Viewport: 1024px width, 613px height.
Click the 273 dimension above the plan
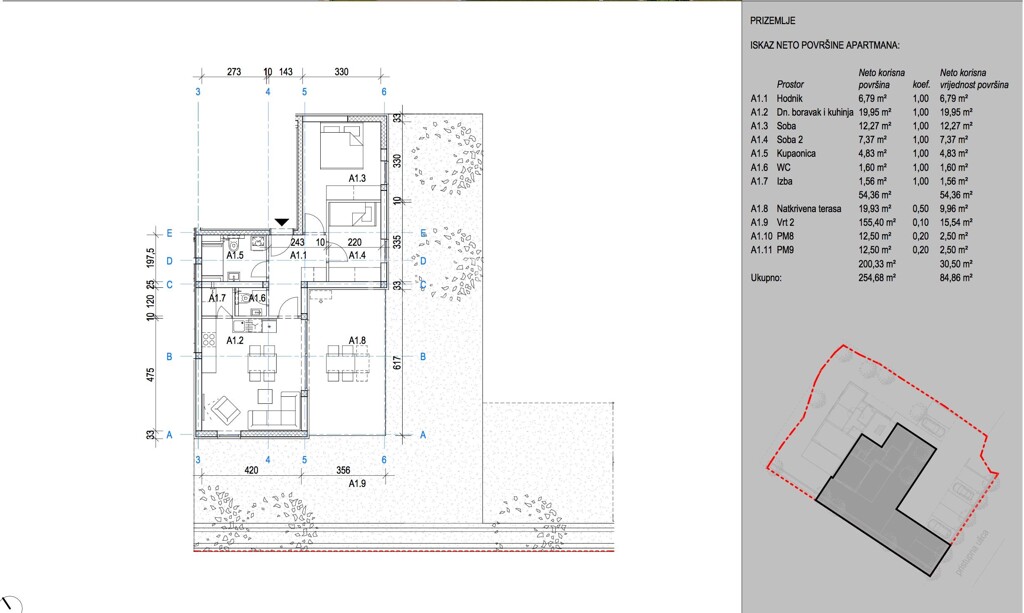[234, 72]
